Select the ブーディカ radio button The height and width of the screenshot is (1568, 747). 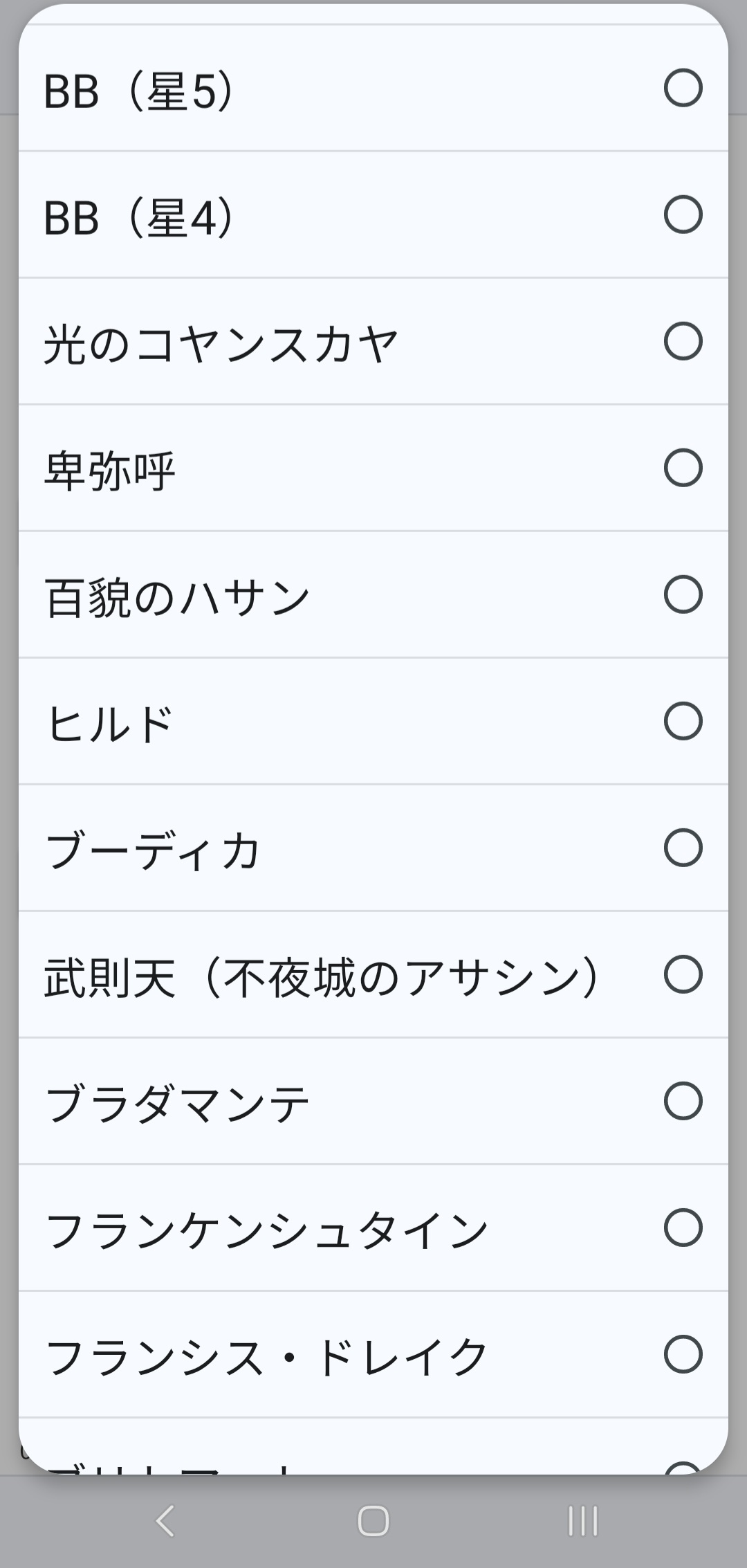click(x=683, y=848)
